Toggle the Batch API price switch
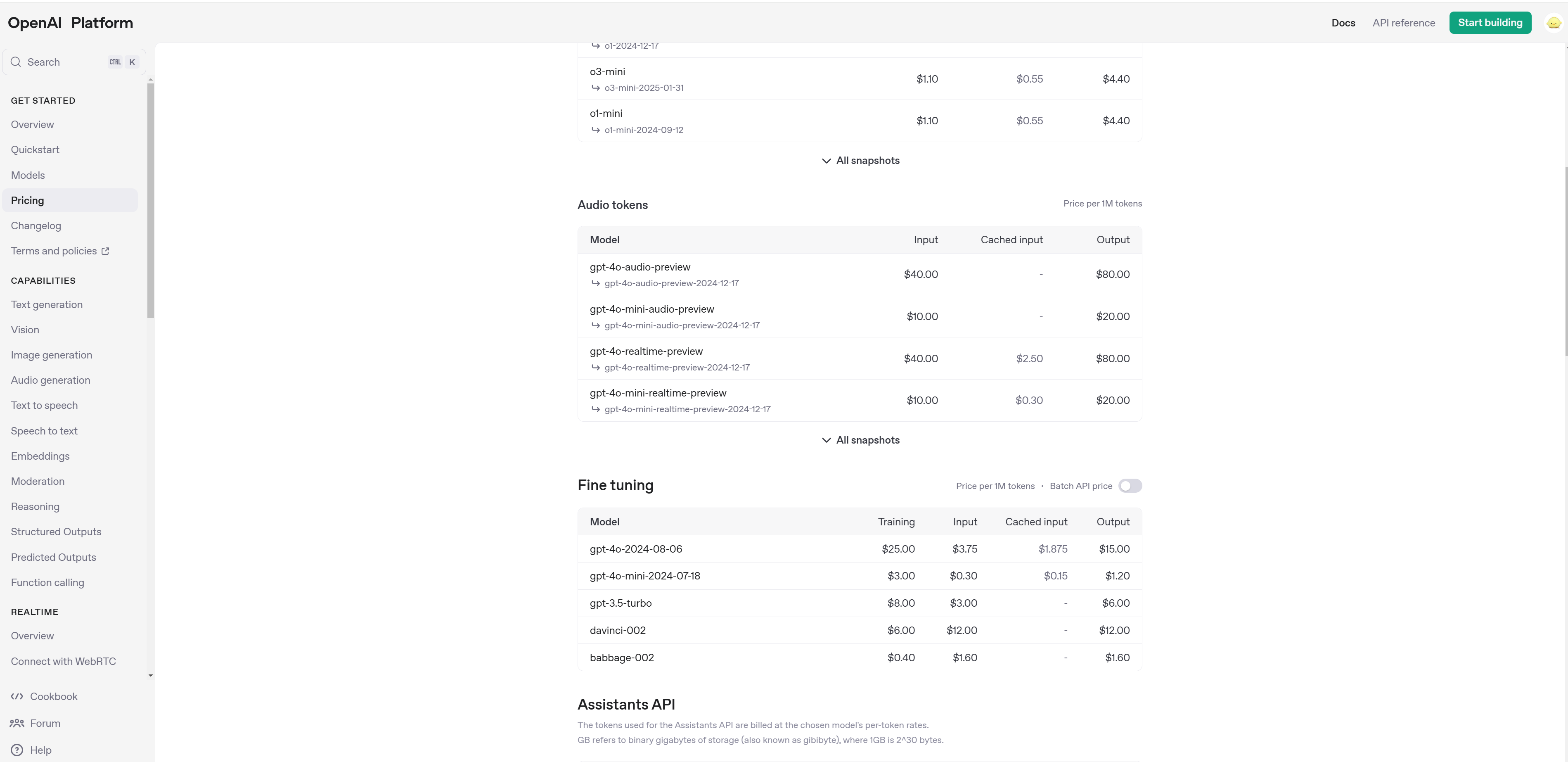The width and height of the screenshot is (1568, 762). (x=1130, y=486)
